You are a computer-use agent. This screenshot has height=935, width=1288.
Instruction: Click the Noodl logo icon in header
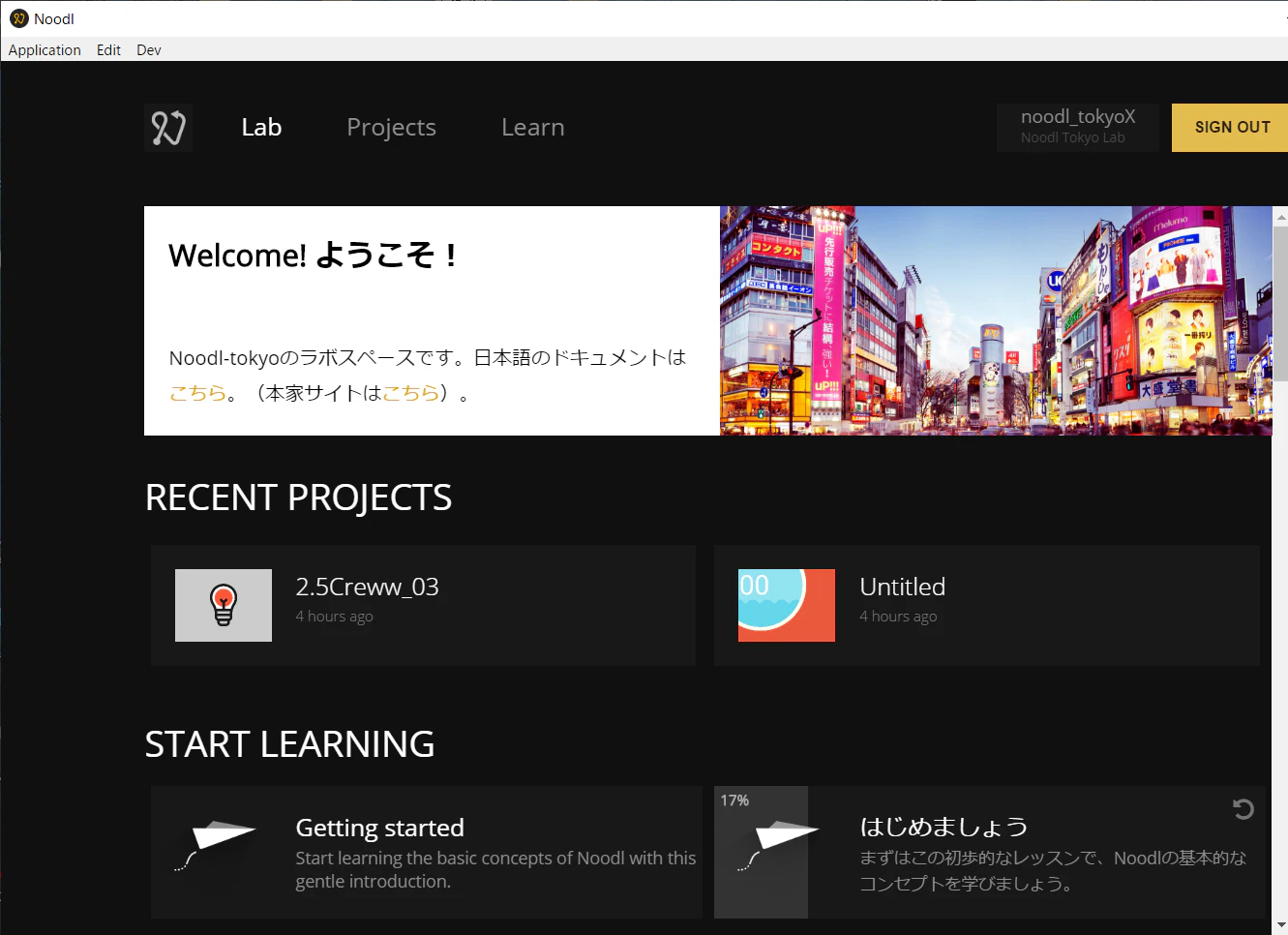[168, 128]
